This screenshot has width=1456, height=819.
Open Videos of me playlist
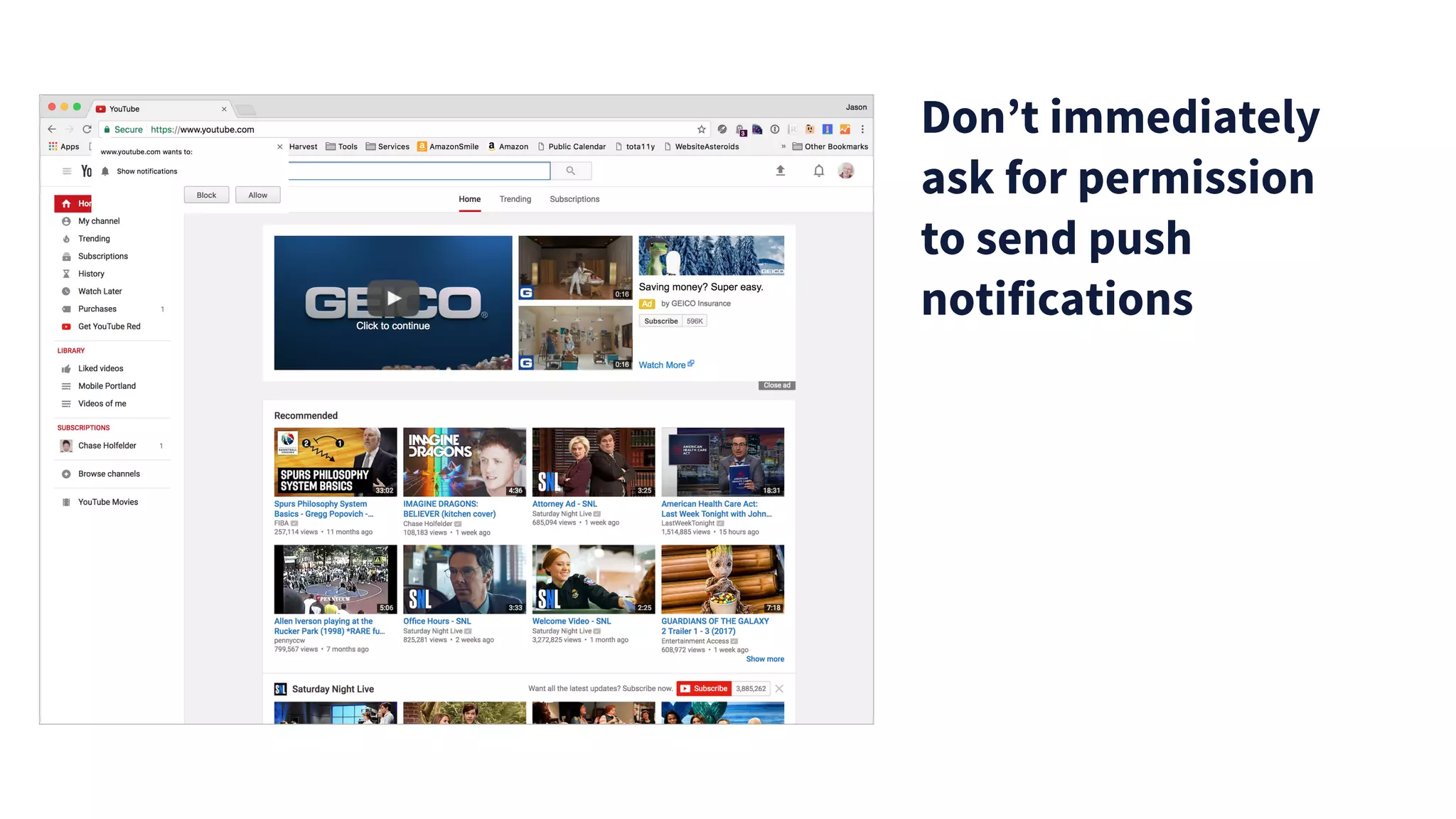(x=102, y=404)
